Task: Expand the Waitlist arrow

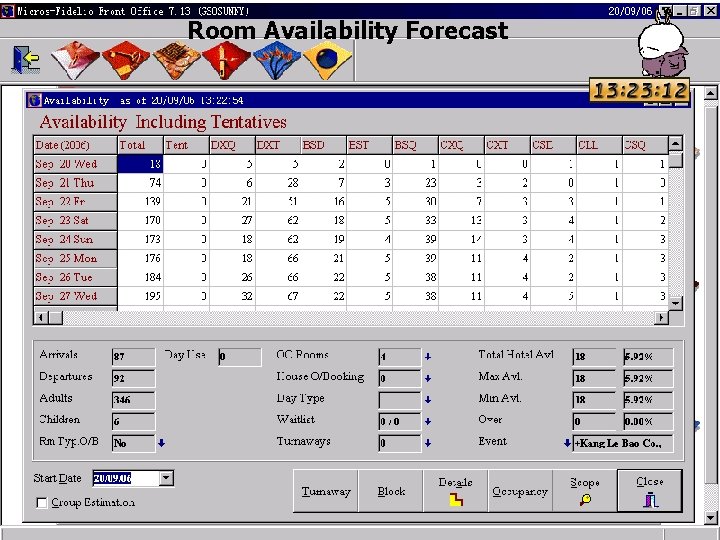Action: coord(428,421)
